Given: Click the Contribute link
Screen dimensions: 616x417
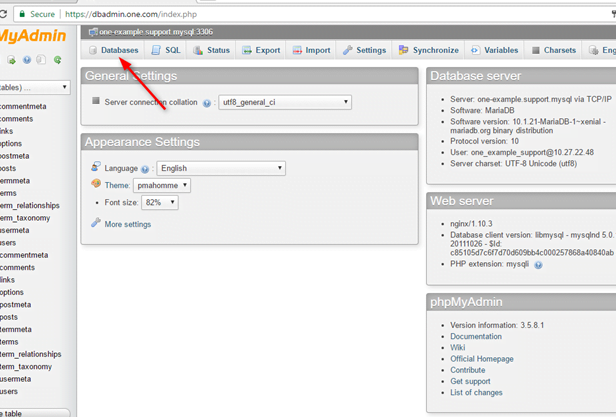Looking at the screenshot, I should pos(468,370).
